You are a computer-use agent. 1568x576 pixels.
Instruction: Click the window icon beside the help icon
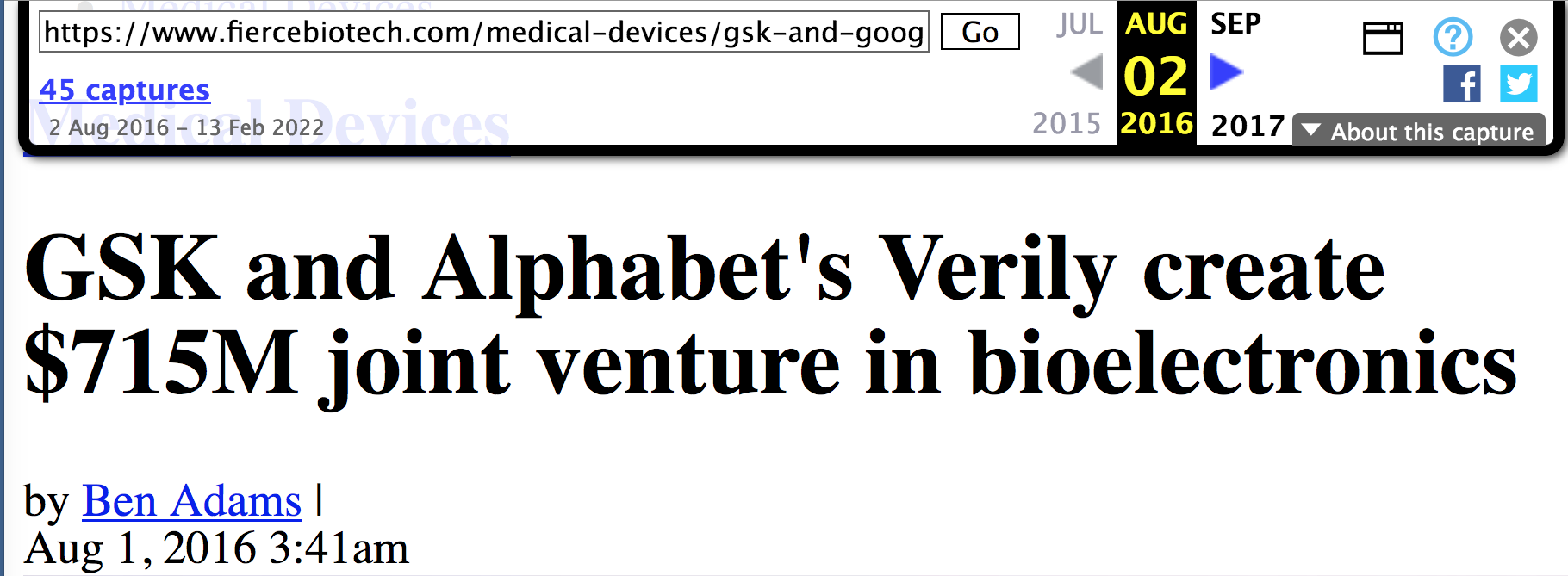coord(1383,38)
